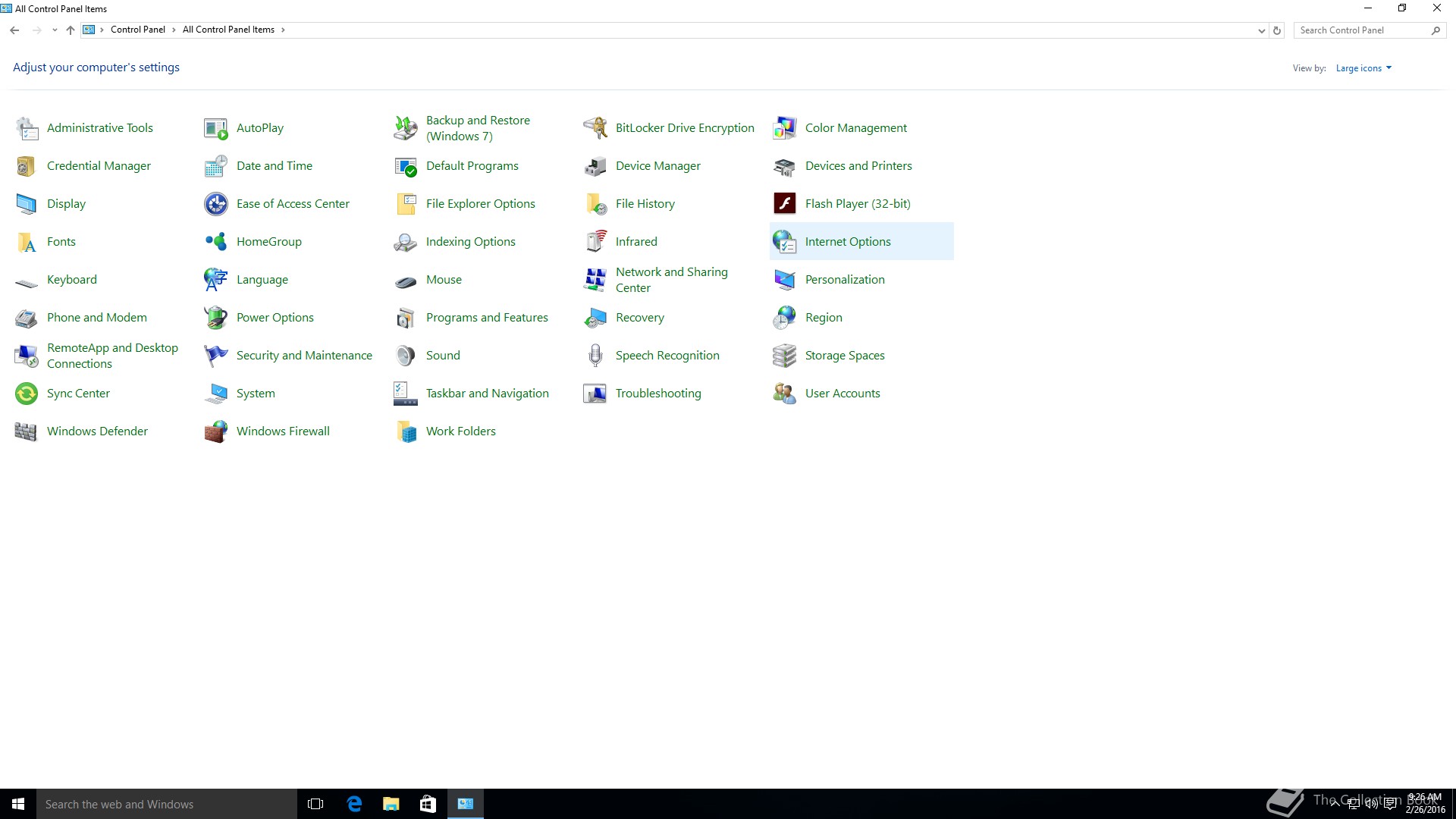1456x819 pixels.
Task: Launch the Color Management icon
Action: 785,128
